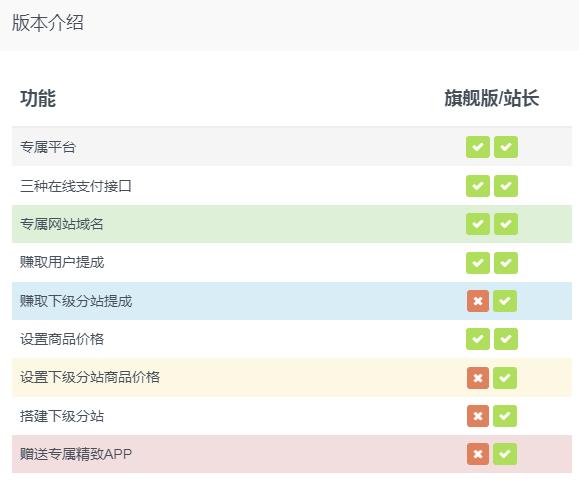Image resolution: width=579 pixels, height=482 pixels.
Task: Click the flagship checkmark for 三种在线支付接口
Action: (478, 186)
